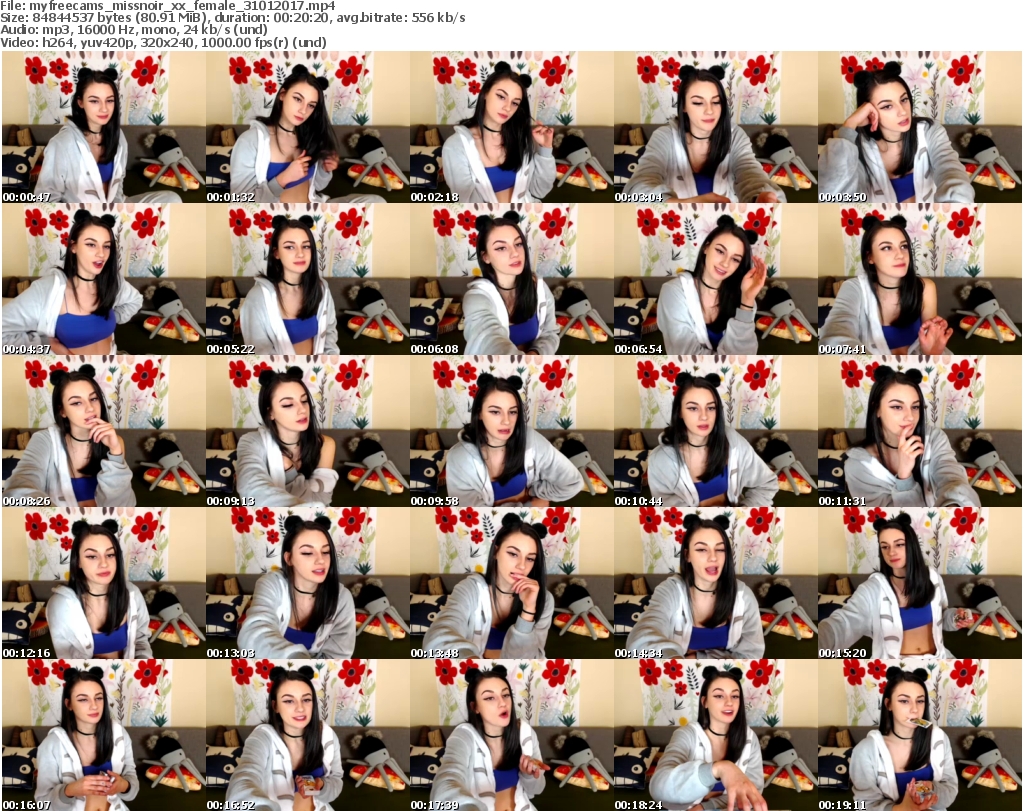This screenshot has height=811, width=1024.
Task: Click the frame at 00:11:31
Action: tap(919, 432)
